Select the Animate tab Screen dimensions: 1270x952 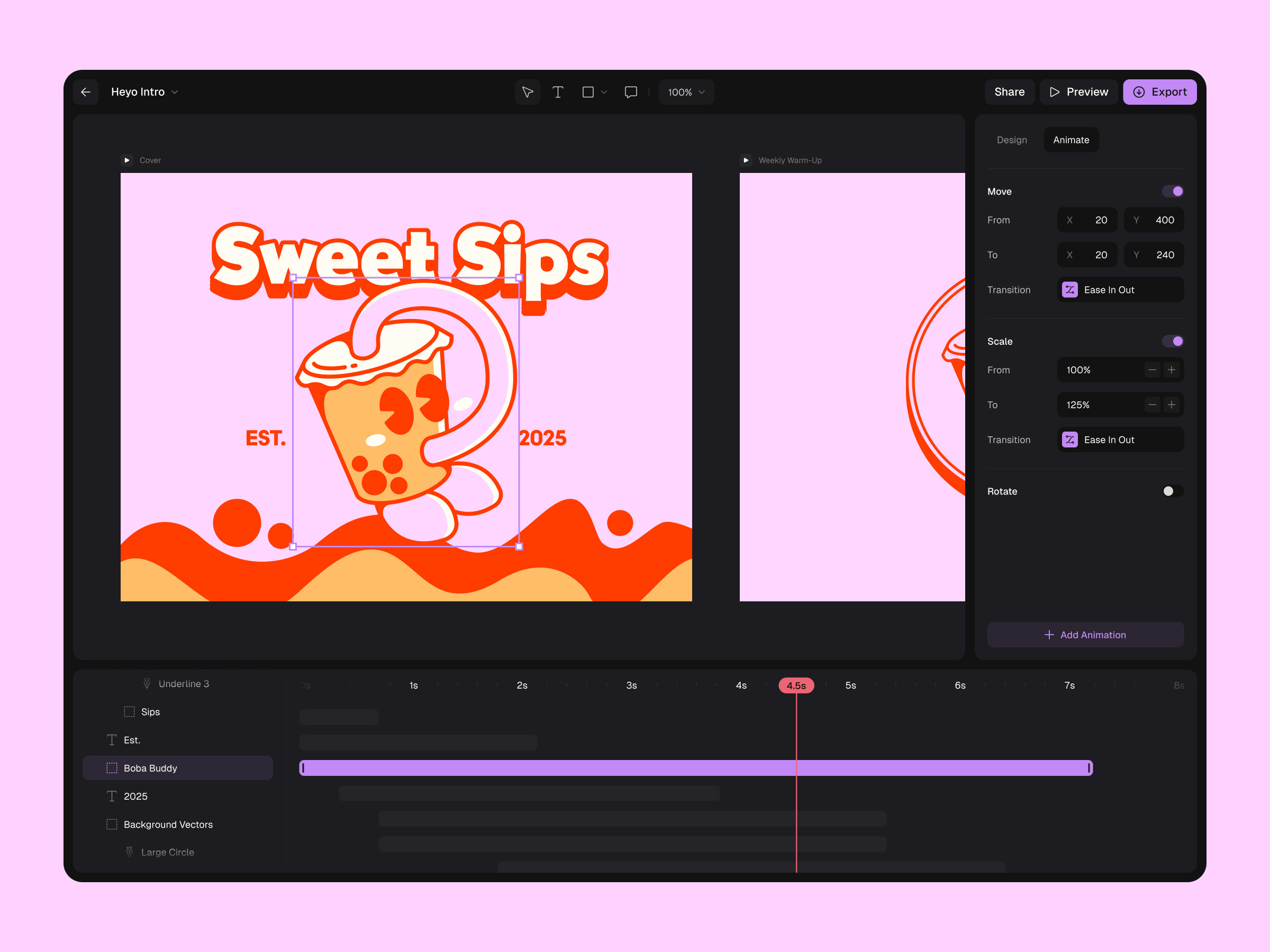coord(1070,140)
